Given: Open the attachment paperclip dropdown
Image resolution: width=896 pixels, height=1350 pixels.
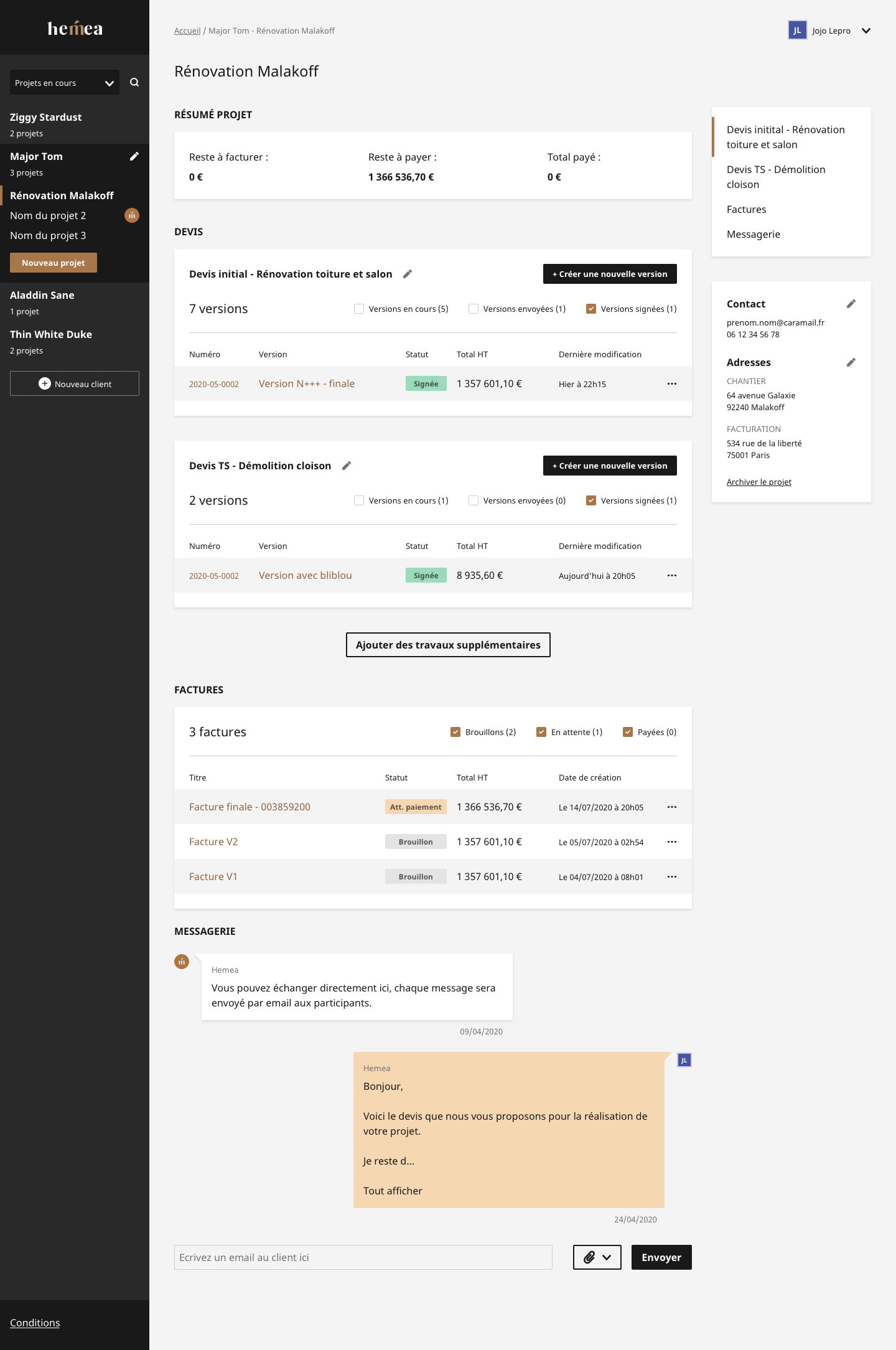Looking at the screenshot, I should click(x=597, y=1257).
